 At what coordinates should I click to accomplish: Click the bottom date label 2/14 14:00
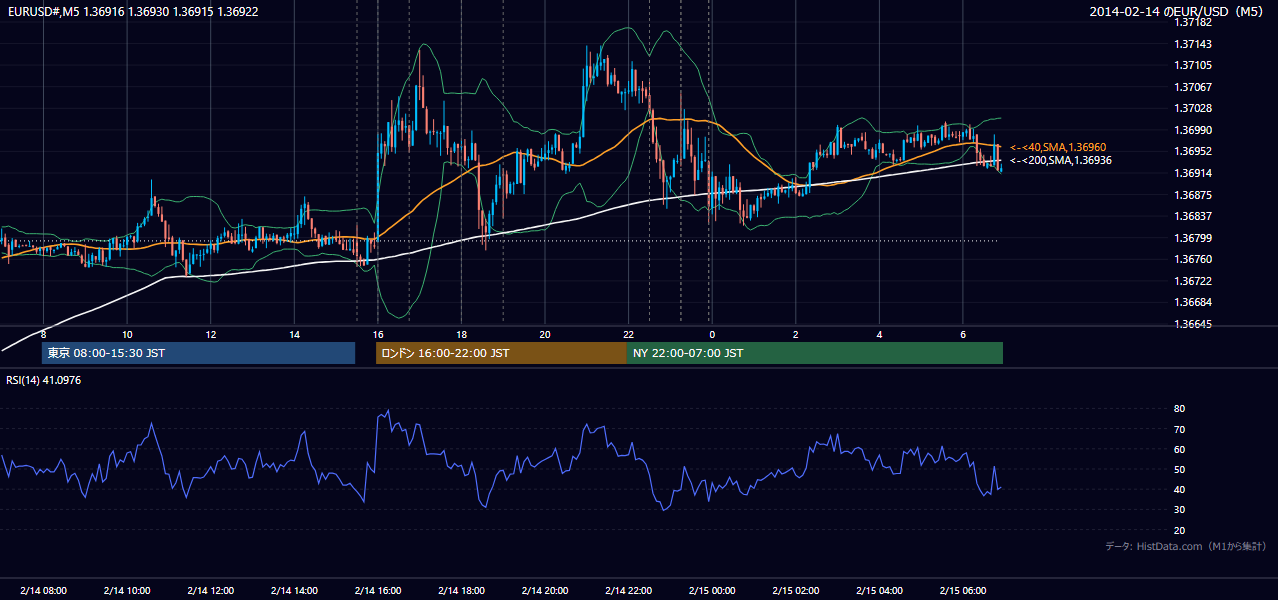pyautogui.click(x=294, y=591)
